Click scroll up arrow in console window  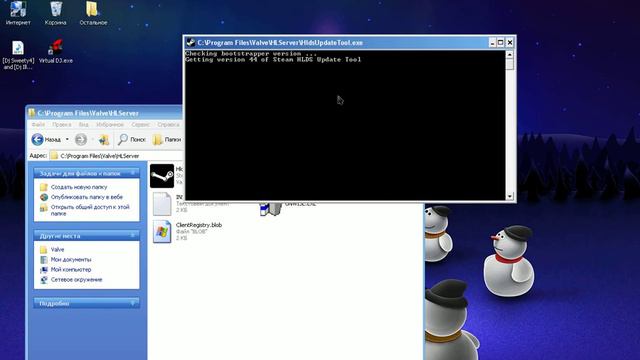510,54
